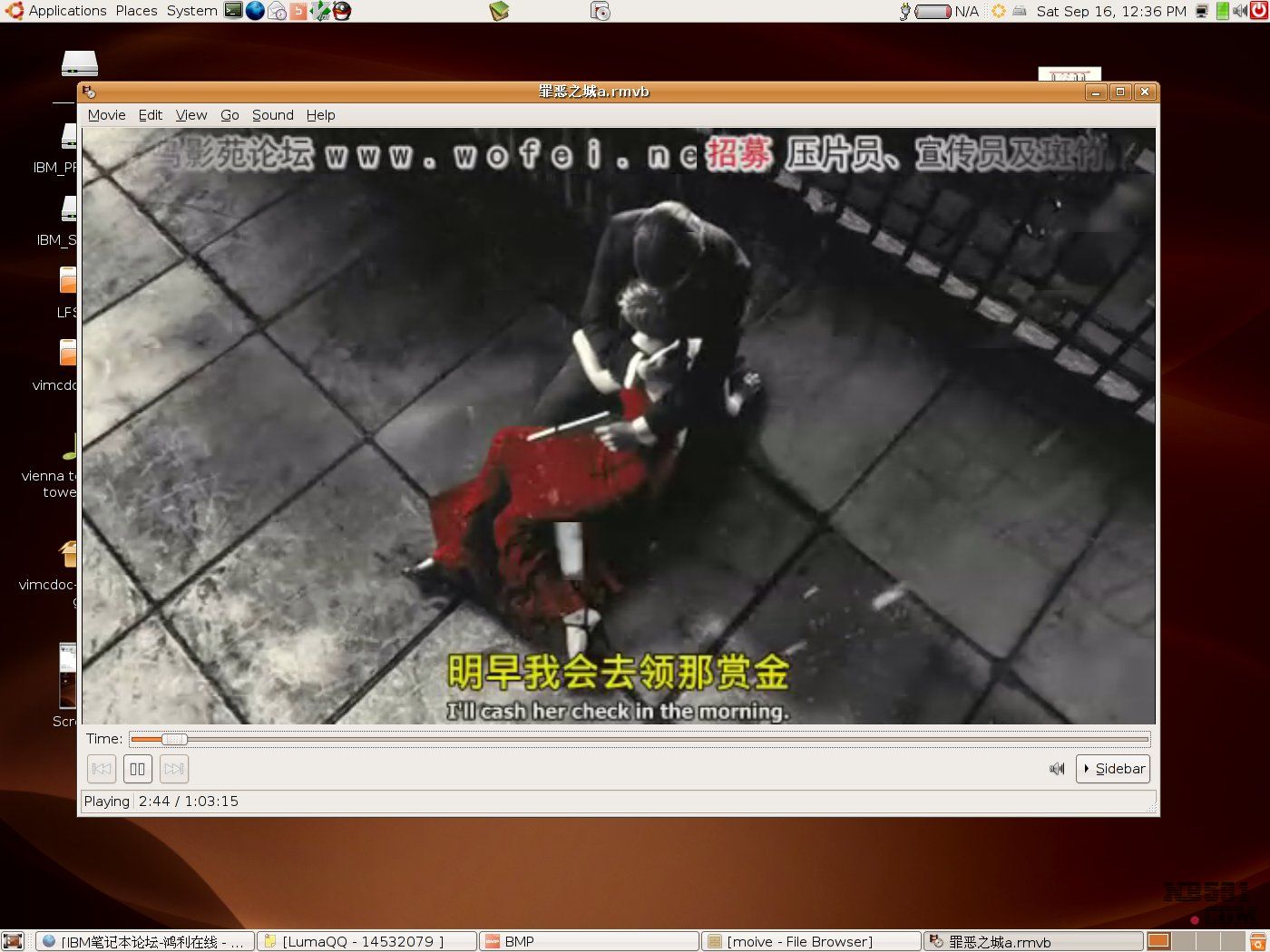
Task: Open the Movie menu
Action: (106, 115)
